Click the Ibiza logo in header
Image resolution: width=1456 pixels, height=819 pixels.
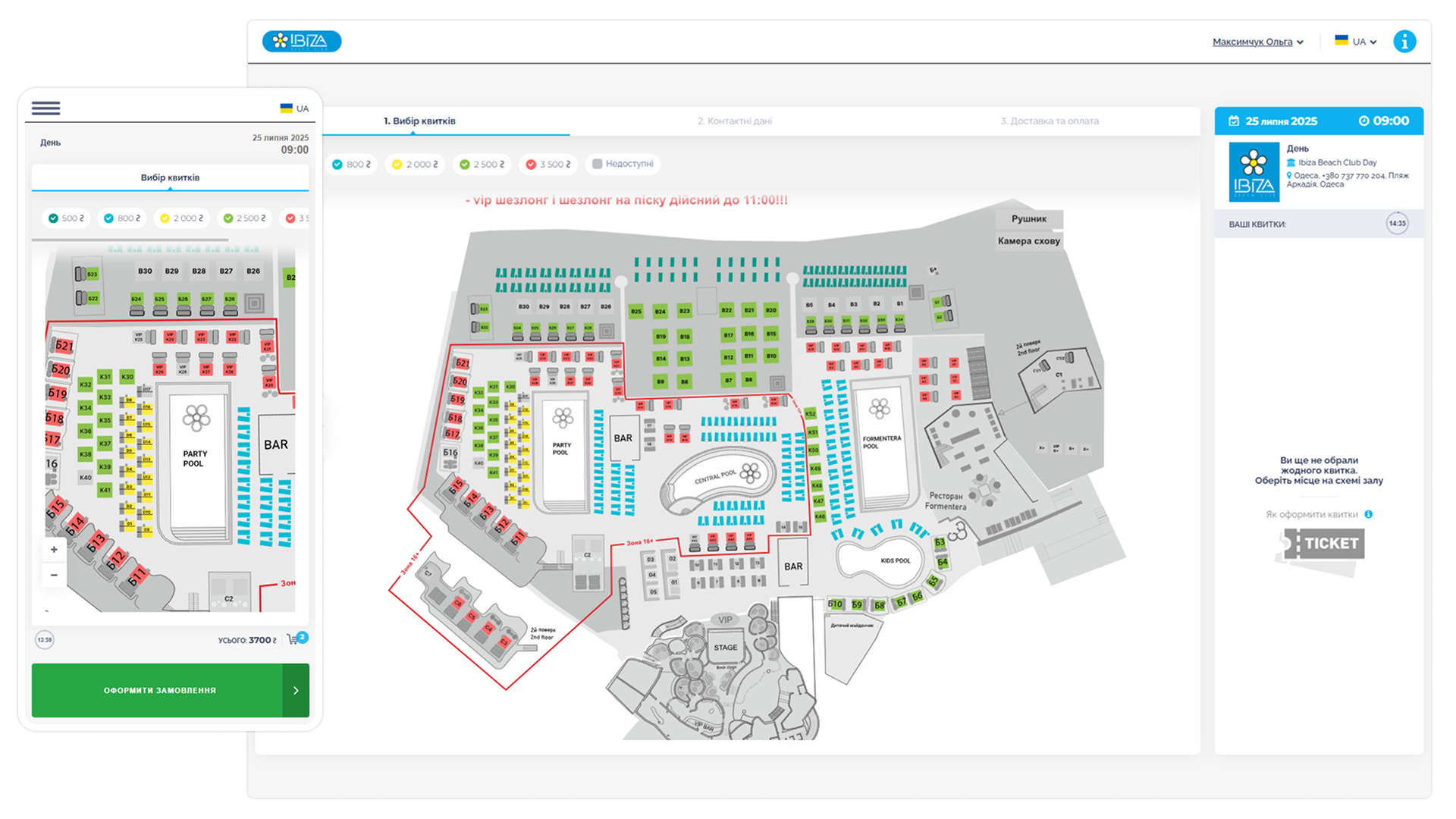(302, 41)
